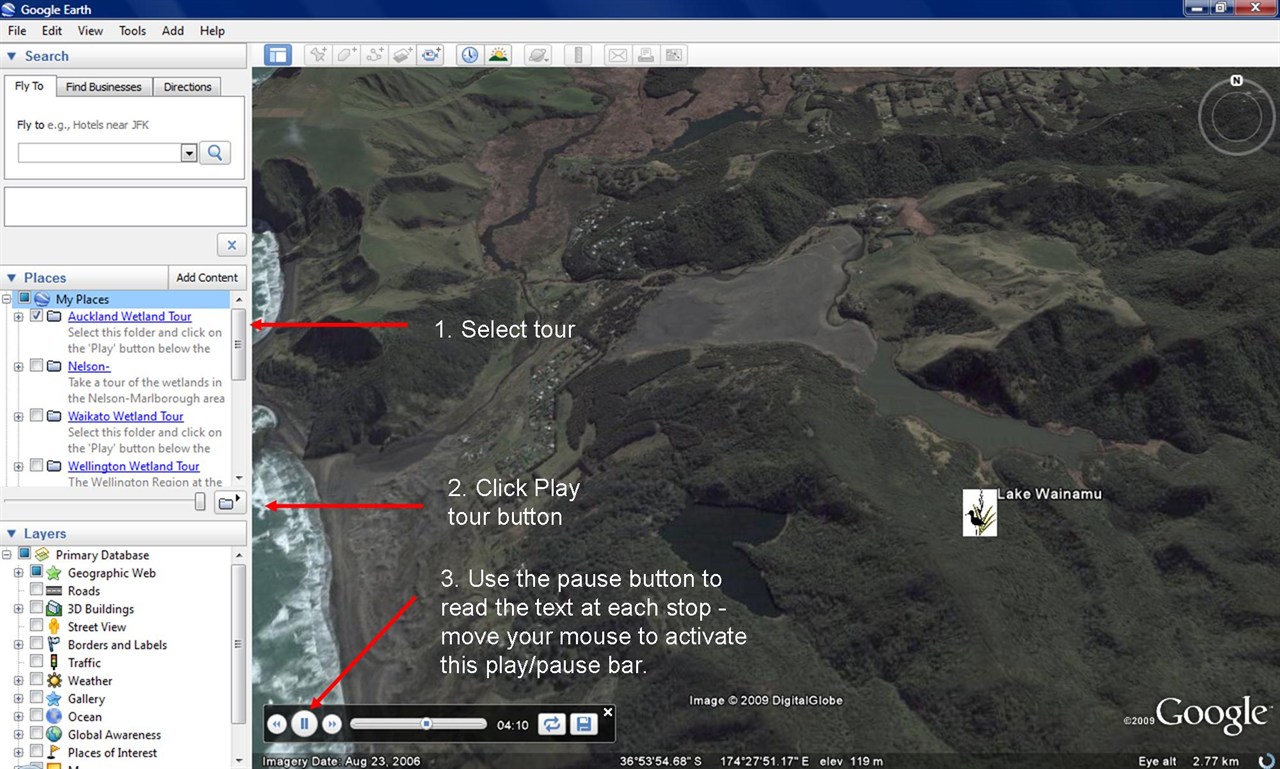
Task: Open the Fly To history dropdown
Action: (x=189, y=153)
